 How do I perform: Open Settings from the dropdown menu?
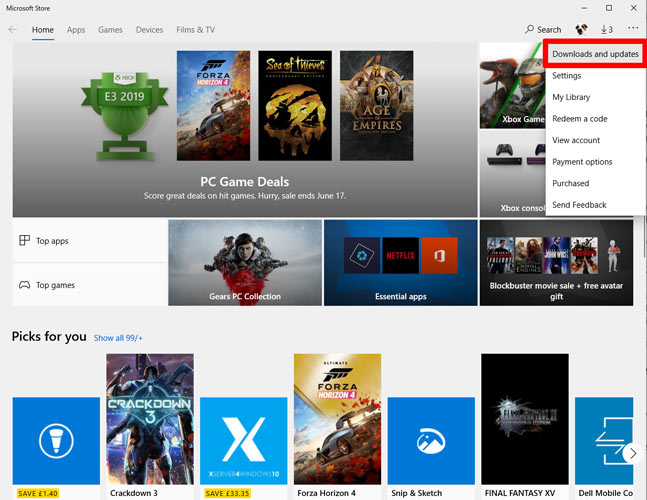(595, 75)
